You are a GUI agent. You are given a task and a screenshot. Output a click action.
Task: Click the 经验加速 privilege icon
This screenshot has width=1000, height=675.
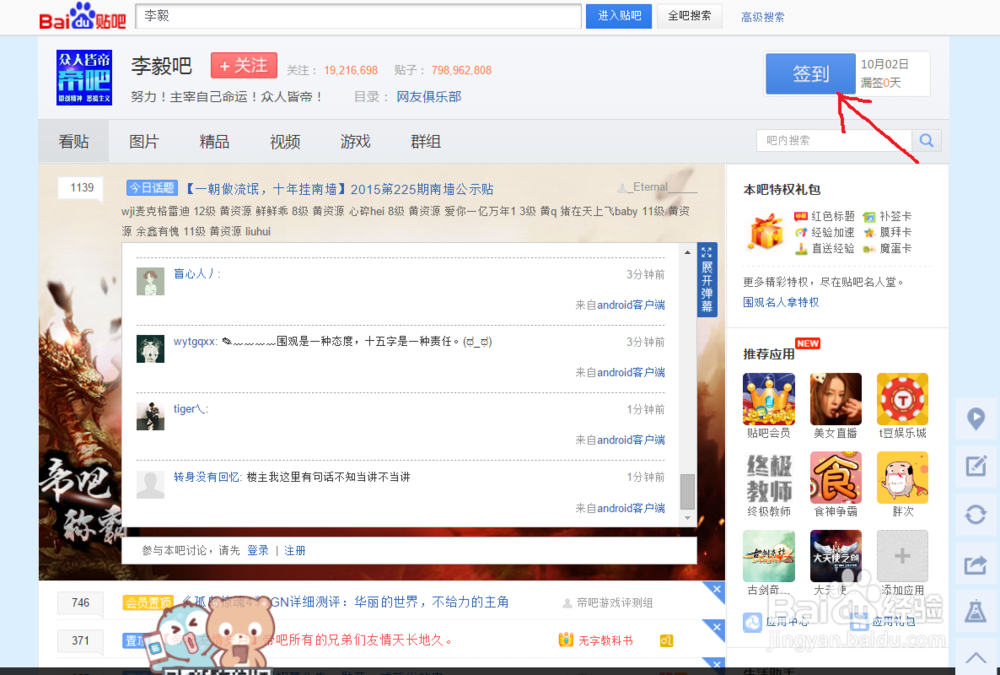(801, 232)
